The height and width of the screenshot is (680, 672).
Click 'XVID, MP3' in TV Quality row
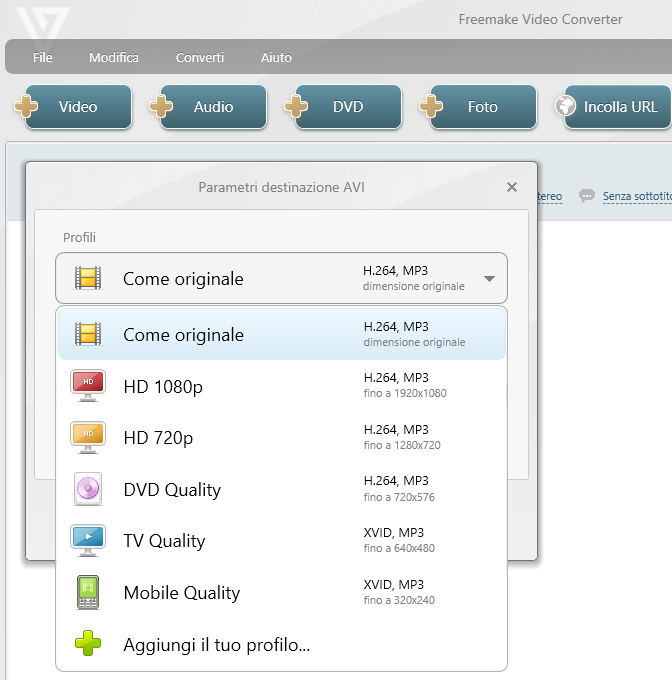tap(394, 533)
